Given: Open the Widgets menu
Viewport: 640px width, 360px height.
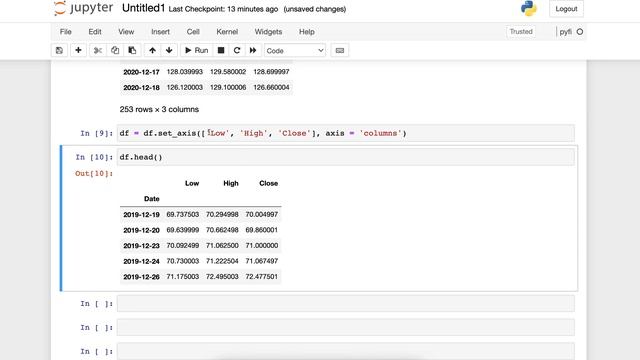Looking at the screenshot, I should 268,32.
